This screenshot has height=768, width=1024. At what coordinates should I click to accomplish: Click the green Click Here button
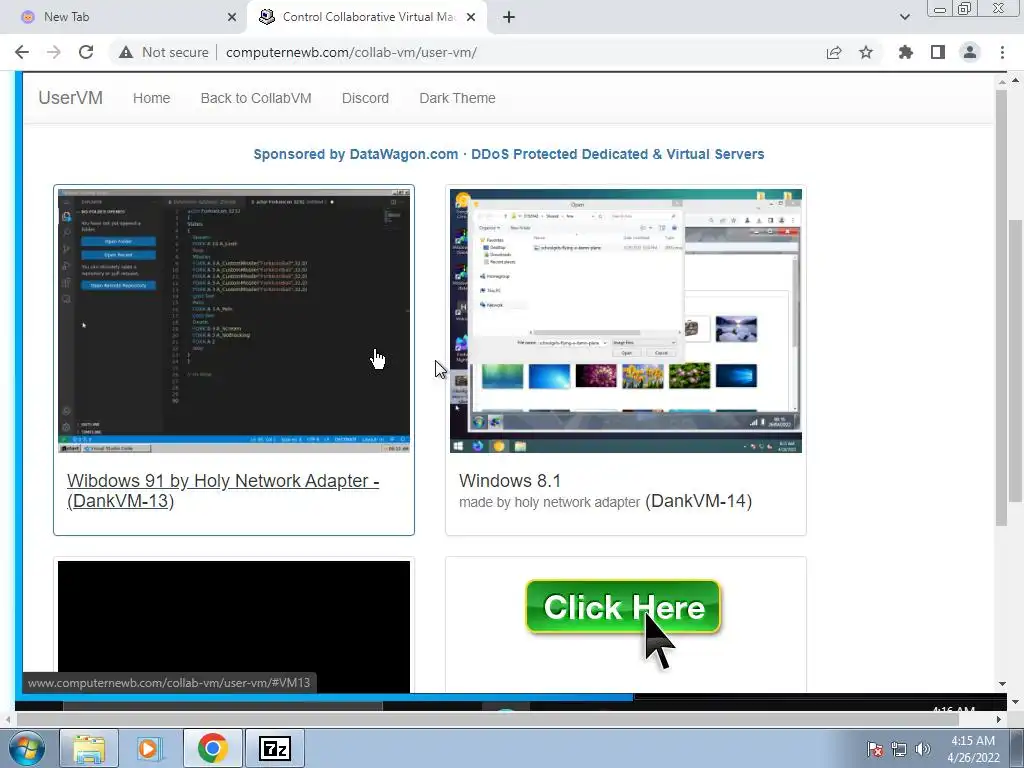pyautogui.click(x=623, y=607)
